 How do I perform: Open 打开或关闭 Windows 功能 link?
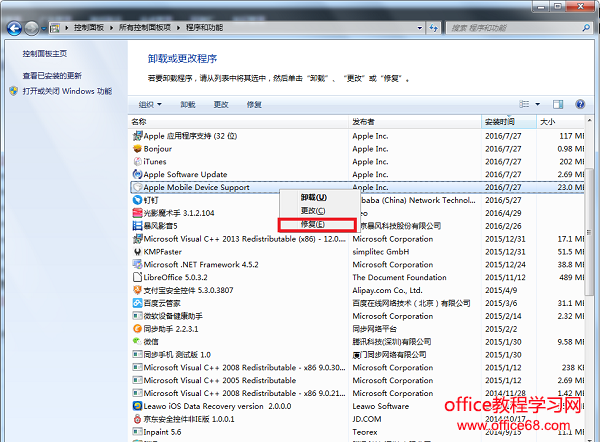click(x=67, y=91)
